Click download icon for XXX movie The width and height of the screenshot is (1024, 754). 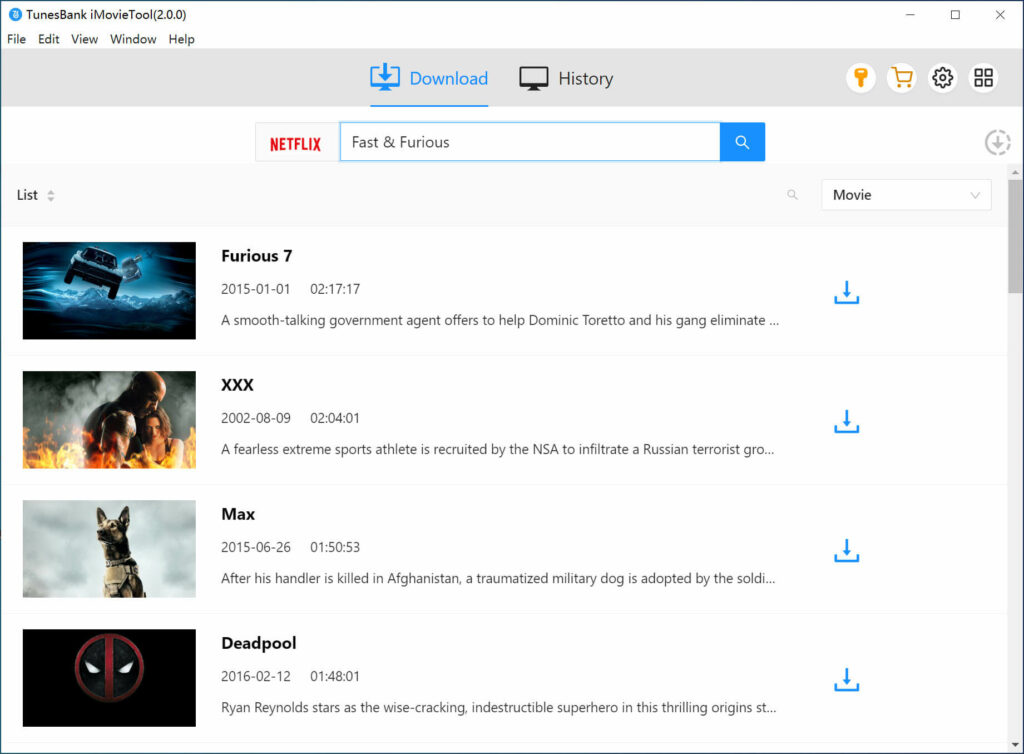point(846,421)
